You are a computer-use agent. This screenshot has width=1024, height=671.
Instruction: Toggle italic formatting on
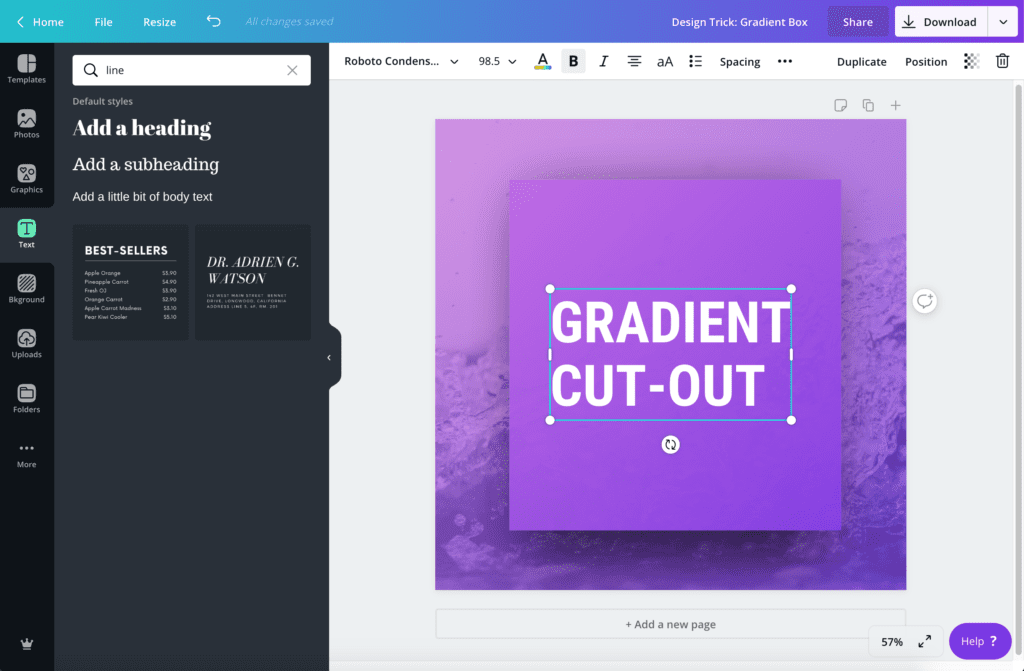point(603,60)
